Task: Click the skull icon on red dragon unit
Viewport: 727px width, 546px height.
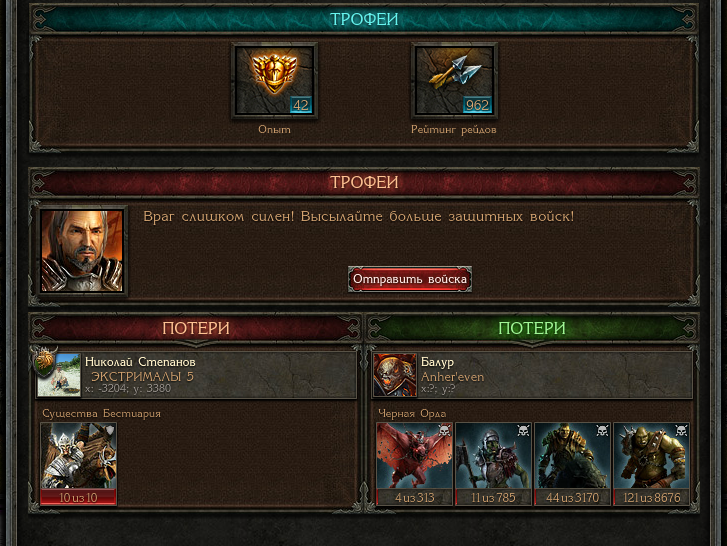Action: coord(445,431)
